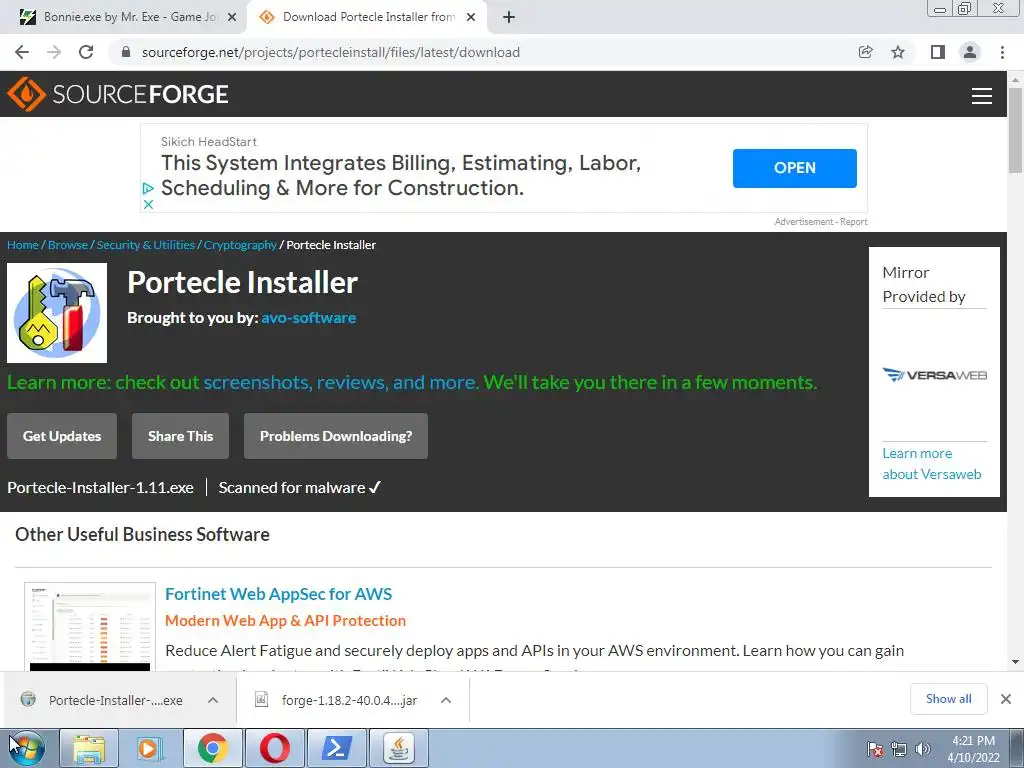Screen dimensions: 1024x768
Task: Open Windows Explorer from the taskbar
Action: tap(89, 748)
